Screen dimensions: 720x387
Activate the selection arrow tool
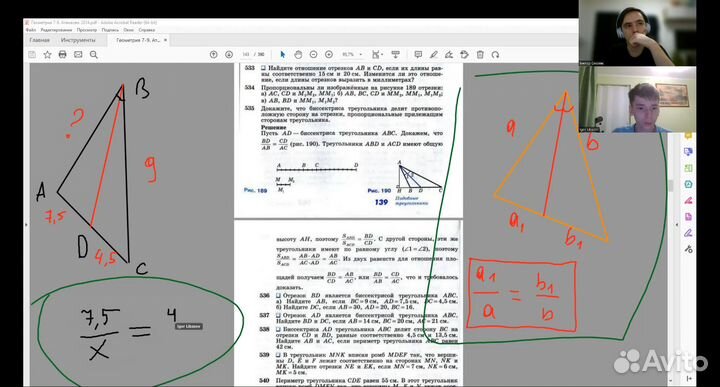pos(282,55)
